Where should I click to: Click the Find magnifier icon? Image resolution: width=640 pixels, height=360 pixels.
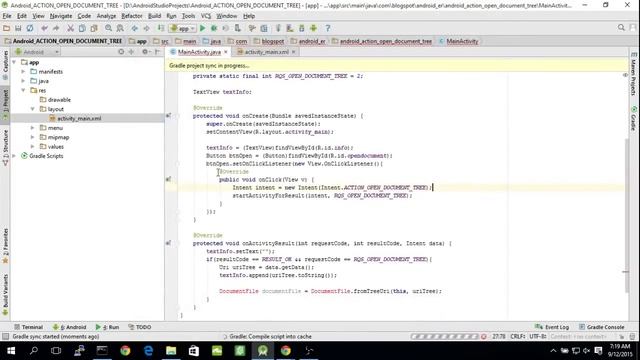pos(108,28)
